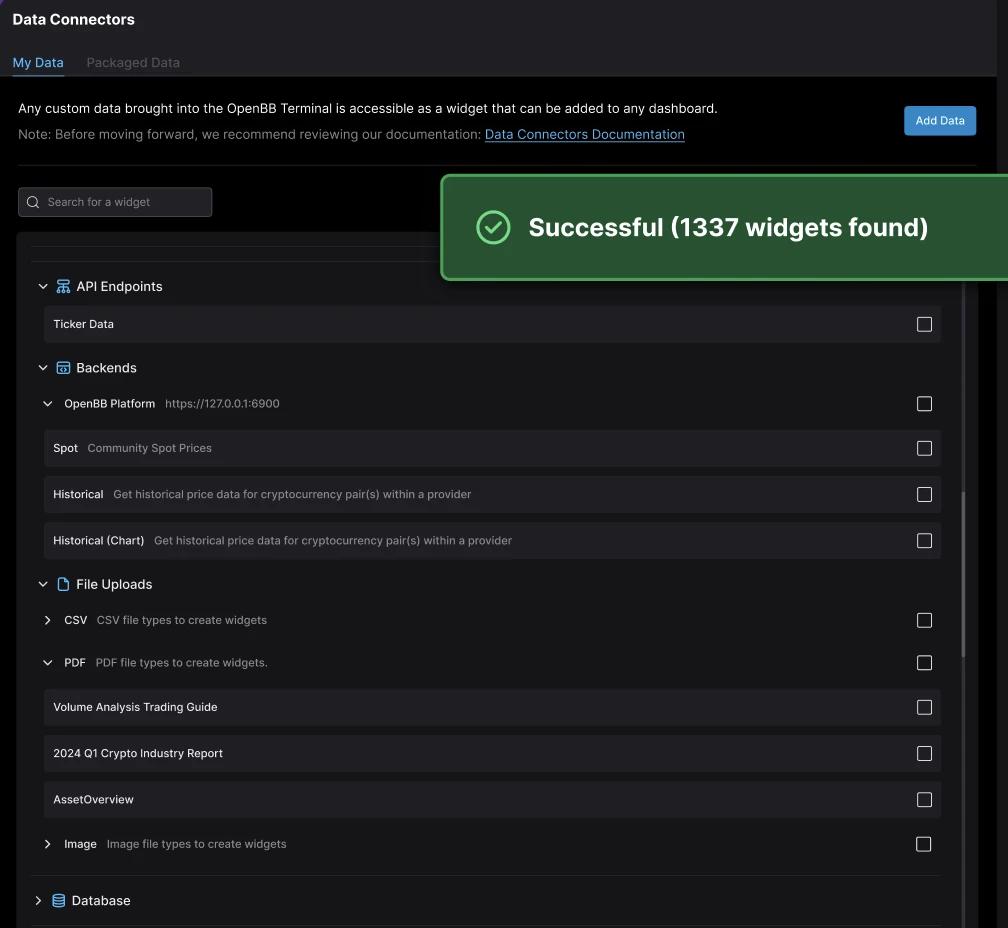Image resolution: width=1008 pixels, height=928 pixels.
Task: Expand the CSV file types group
Action: click(48, 621)
